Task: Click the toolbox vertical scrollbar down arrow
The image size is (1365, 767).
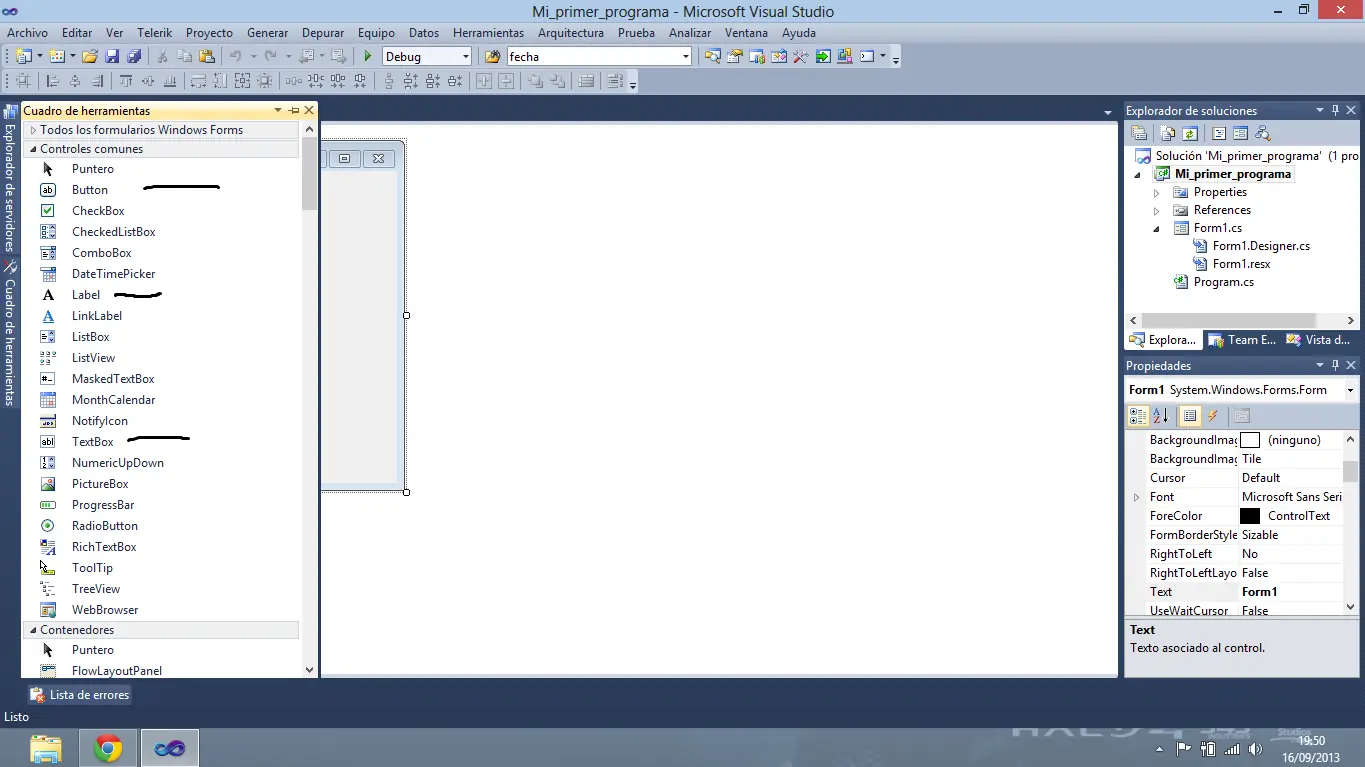Action: click(309, 670)
